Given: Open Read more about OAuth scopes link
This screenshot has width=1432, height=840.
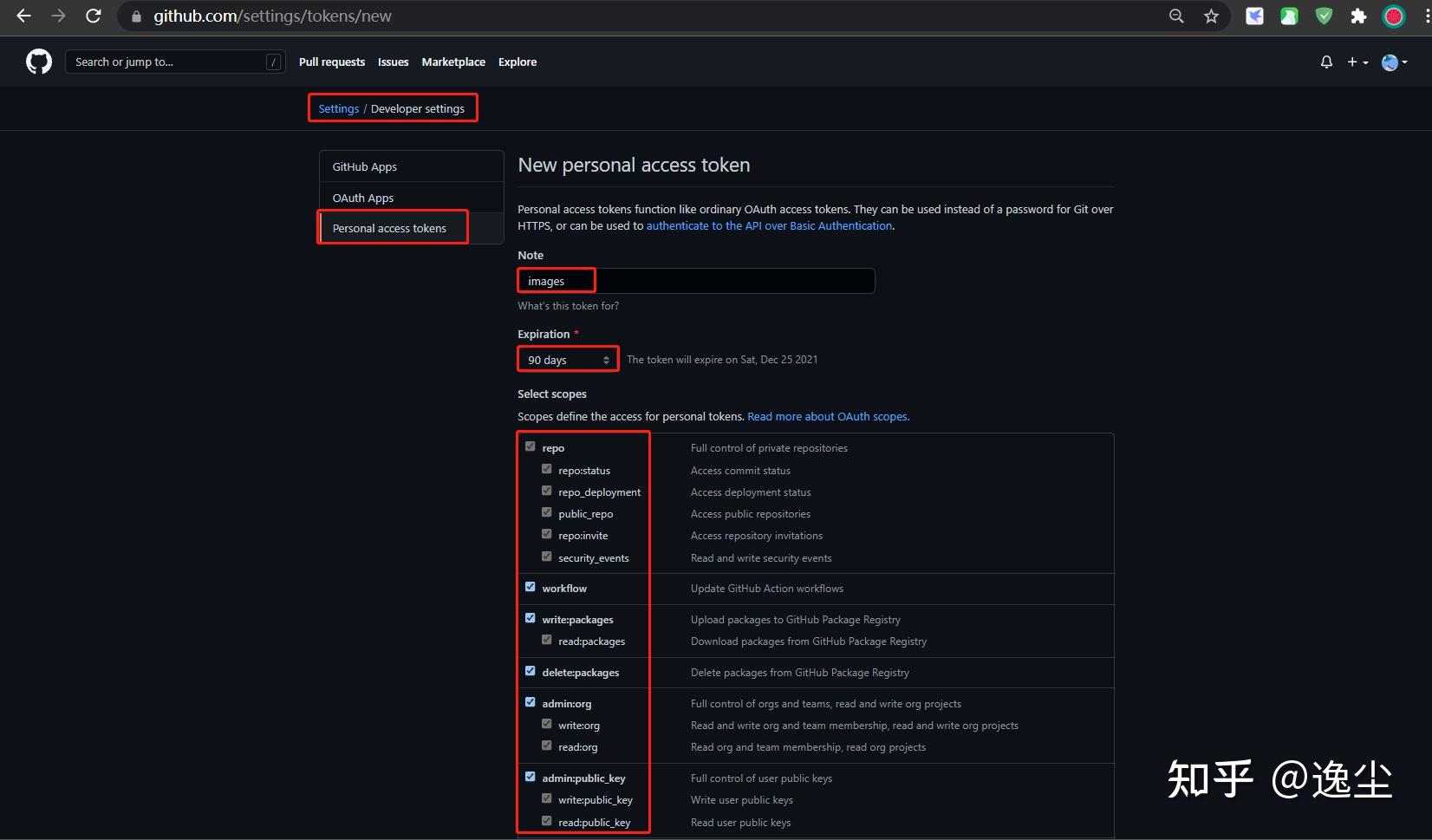Looking at the screenshot, I should point(828,416).
